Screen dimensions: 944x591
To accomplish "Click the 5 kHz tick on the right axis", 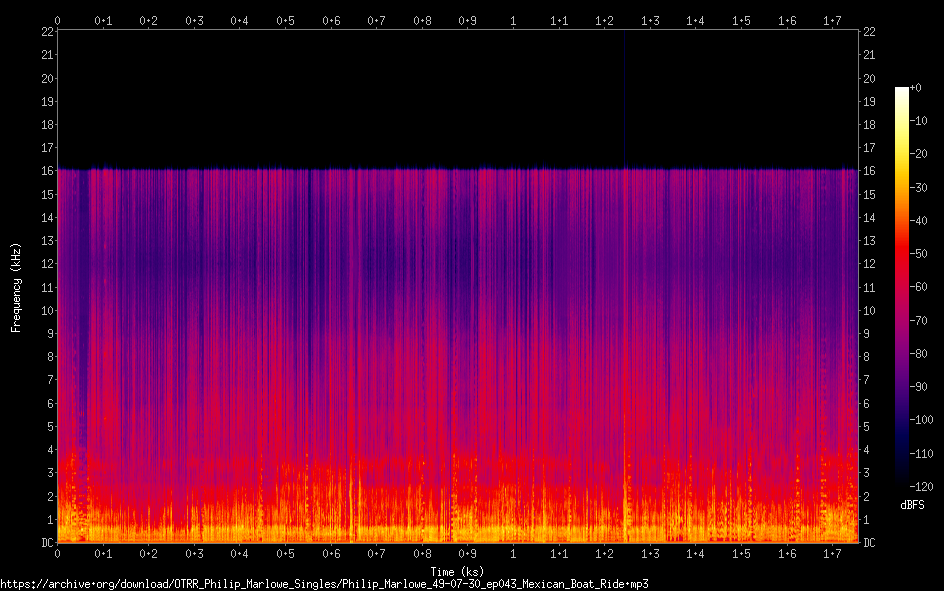I will click(866, 427).
